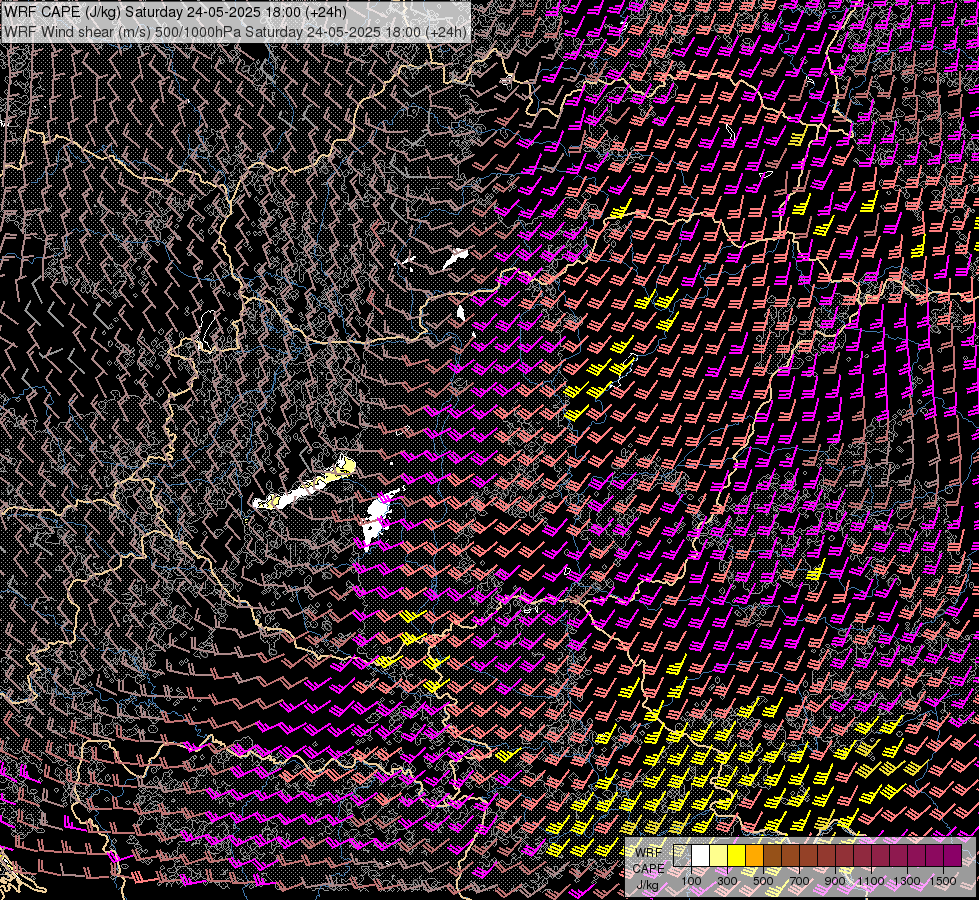The height and width of the screenshot is (900, 979).
Task: Click the WRF CAPE title line
Action: (x=175, y=11)
